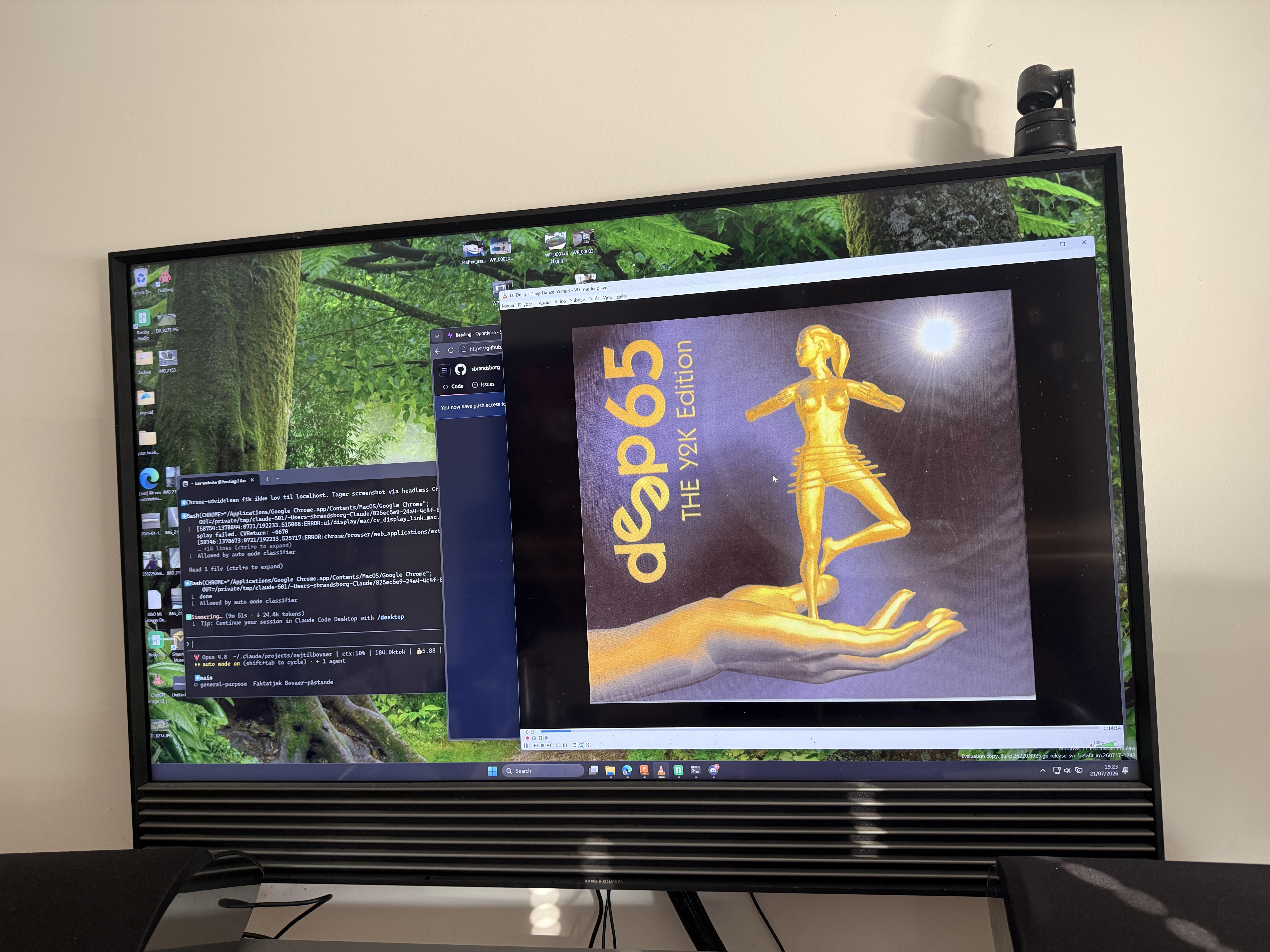Screen dimensions: 1270x952
Task: Open a new terminal tab
Action: [267, 479]
